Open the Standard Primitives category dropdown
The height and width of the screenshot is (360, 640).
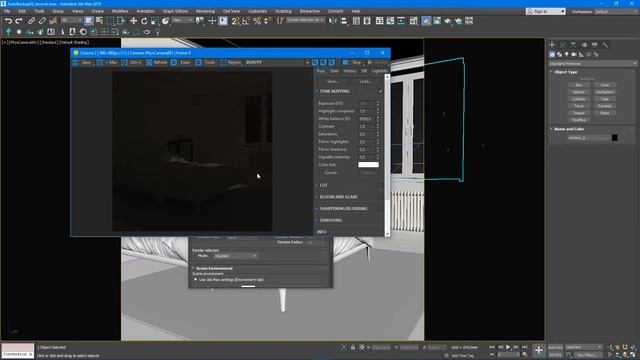[592, 64]
